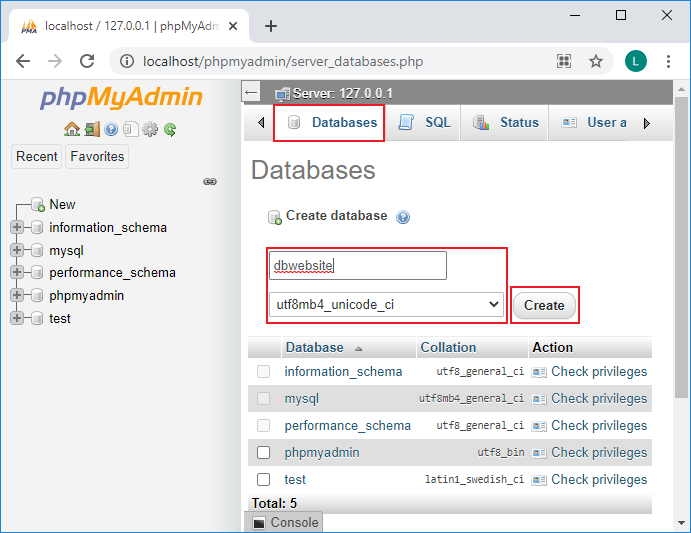
Task: Click browser back arrow
Action: 23,61
